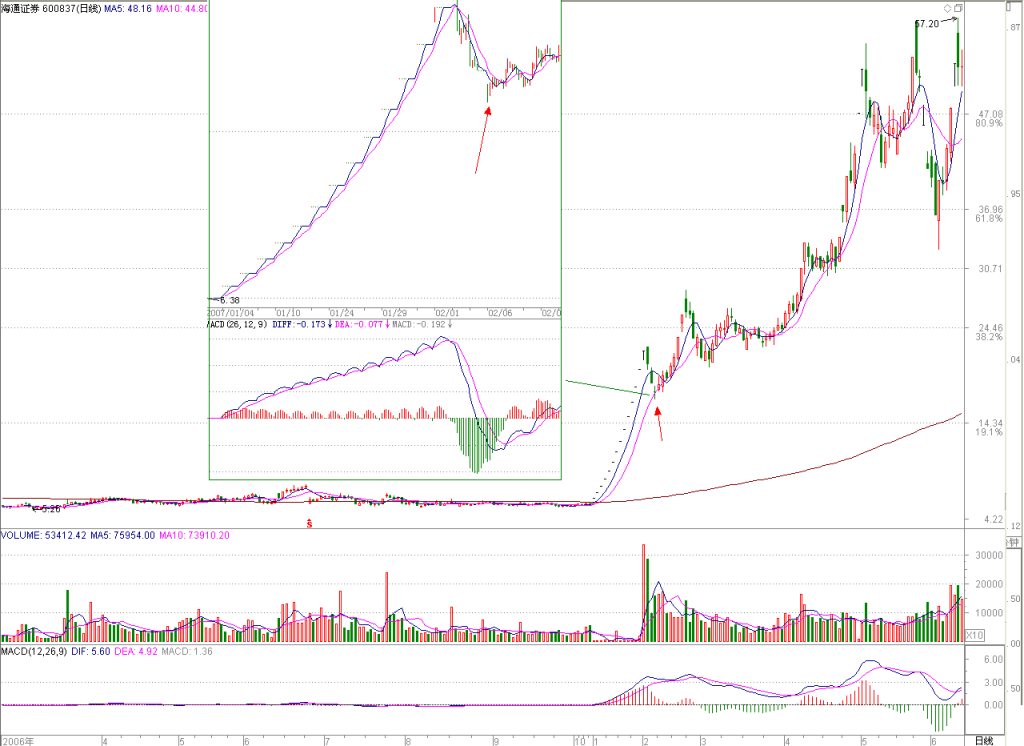
Task: Click the 24.46 price axis value
Action: (990, 328)
